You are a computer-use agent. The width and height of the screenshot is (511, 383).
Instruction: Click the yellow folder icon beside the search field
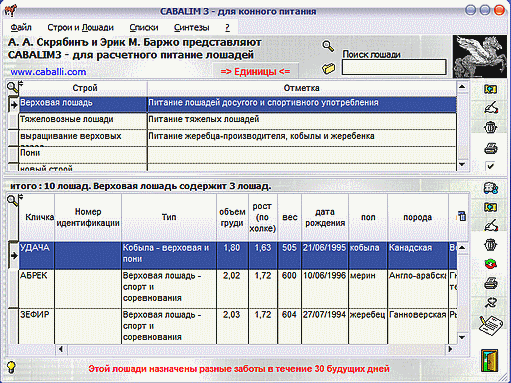(328, 68)
